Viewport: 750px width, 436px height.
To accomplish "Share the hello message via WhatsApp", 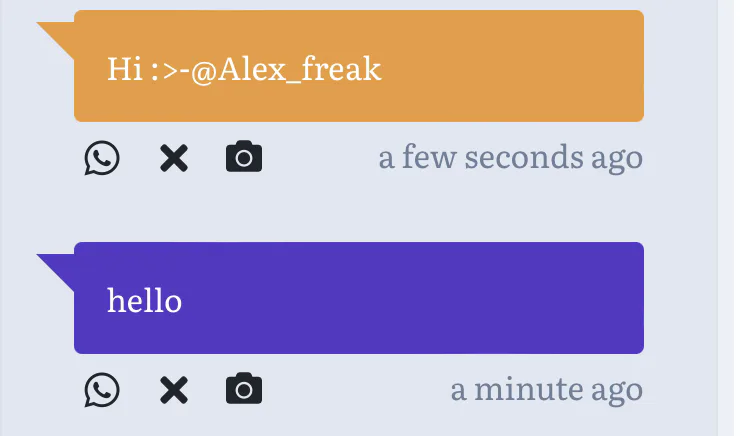I will [x=102, y=390].
